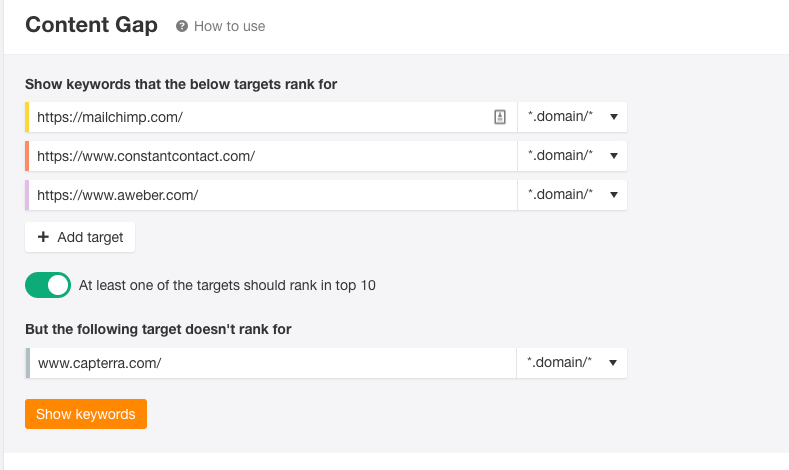This screenshot has width=789, height=470.
Task: Expand the aweber *.domain/* dropdown
Action: (573, 195)
